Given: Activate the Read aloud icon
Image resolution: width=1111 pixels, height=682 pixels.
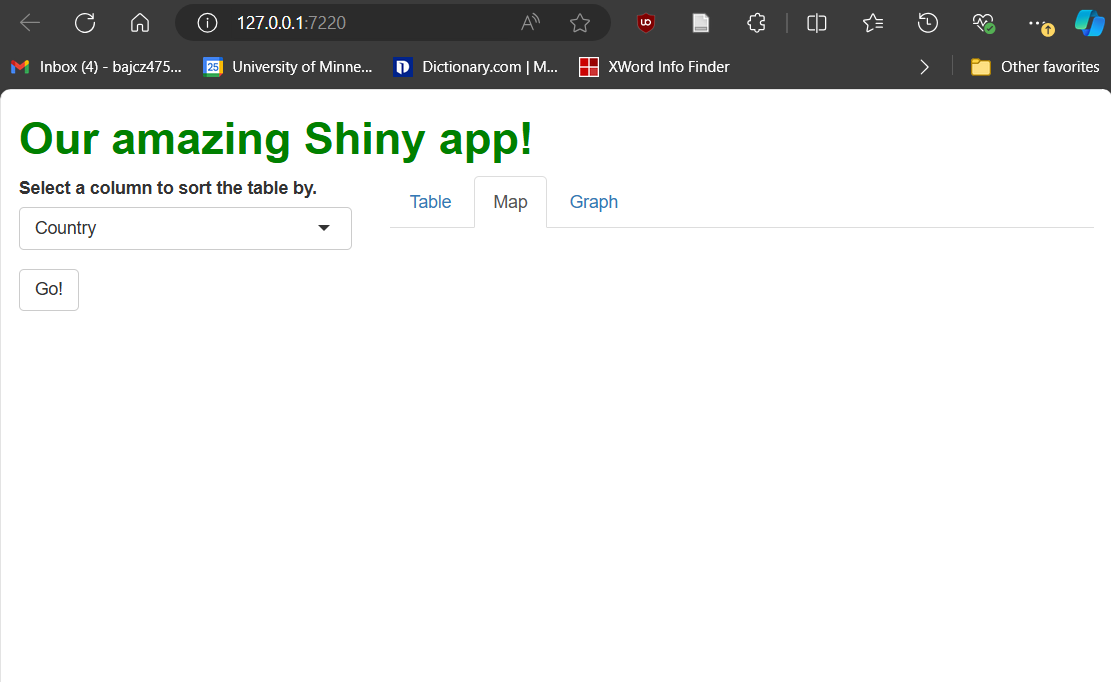Looking at the screenshot, I should [x=530, y=23].
